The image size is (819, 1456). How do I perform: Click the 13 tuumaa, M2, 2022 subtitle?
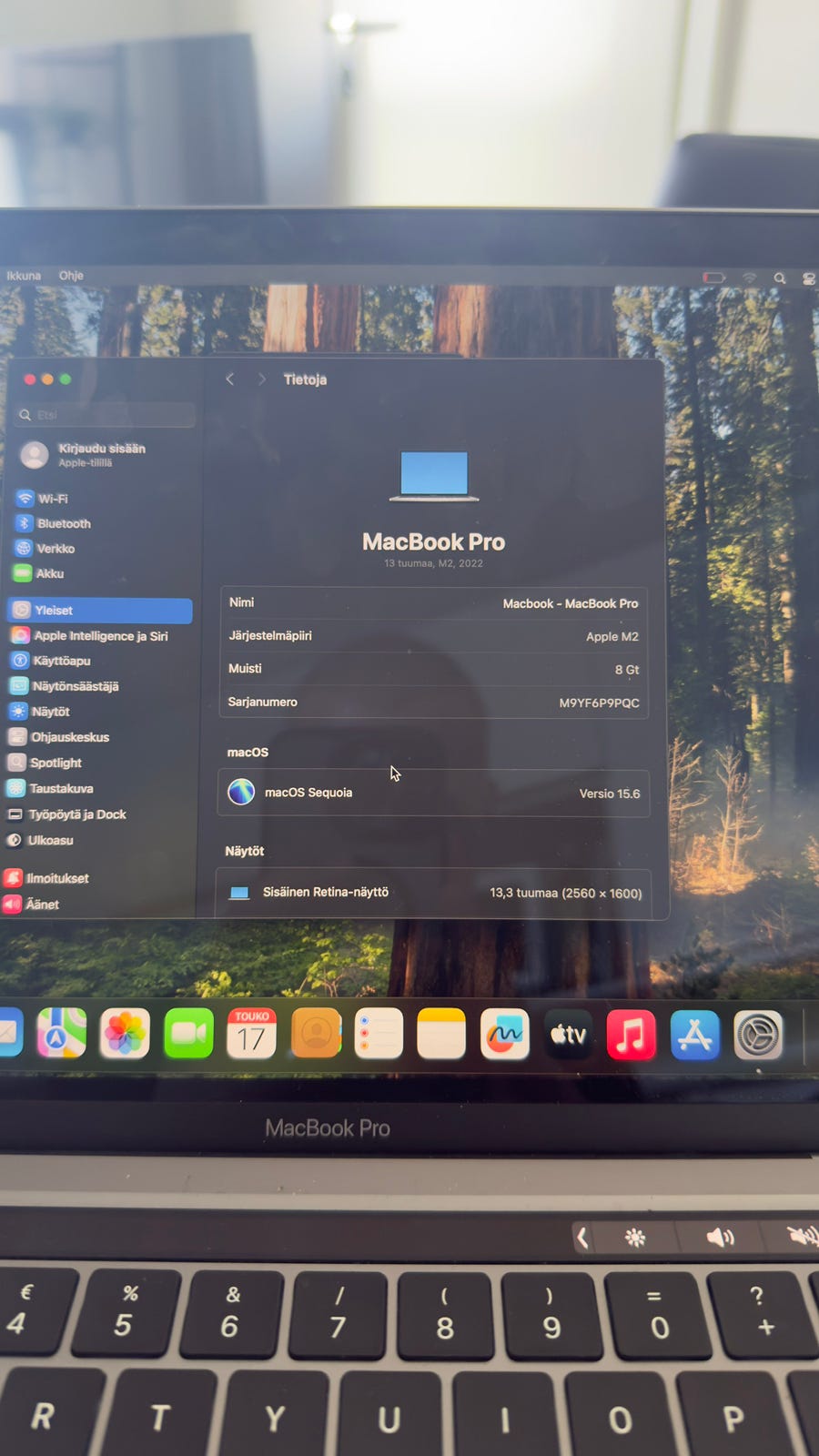[434, 563]
